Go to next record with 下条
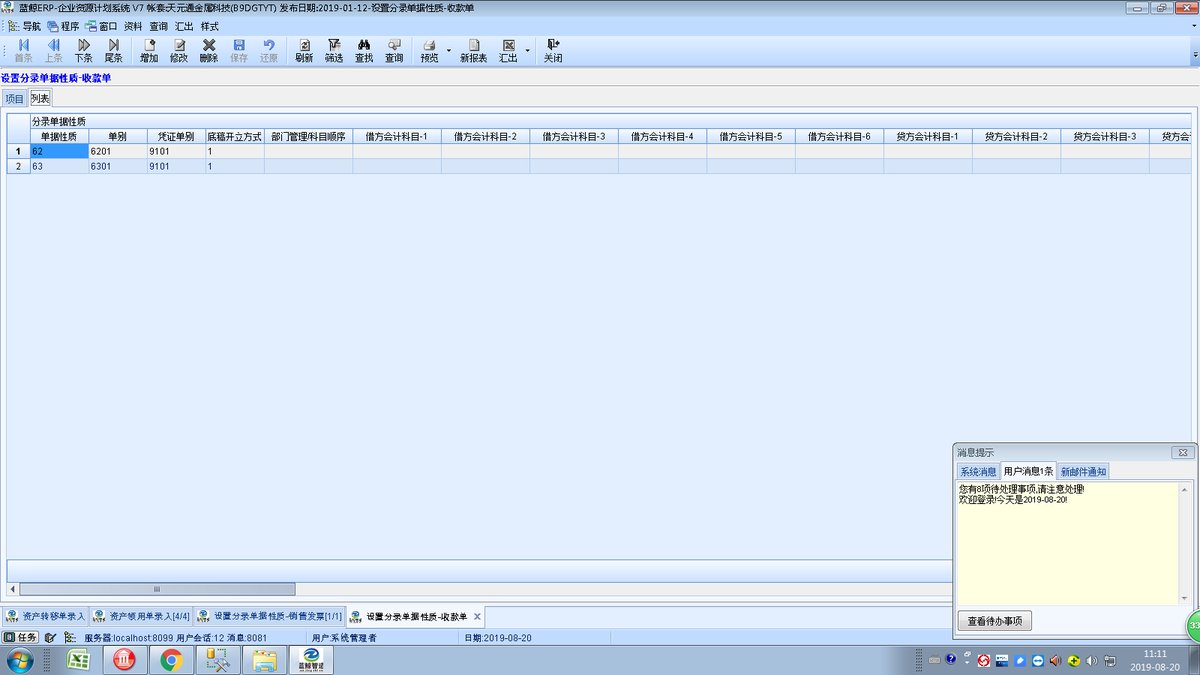 pyautogui.click(x=84, y=51)
